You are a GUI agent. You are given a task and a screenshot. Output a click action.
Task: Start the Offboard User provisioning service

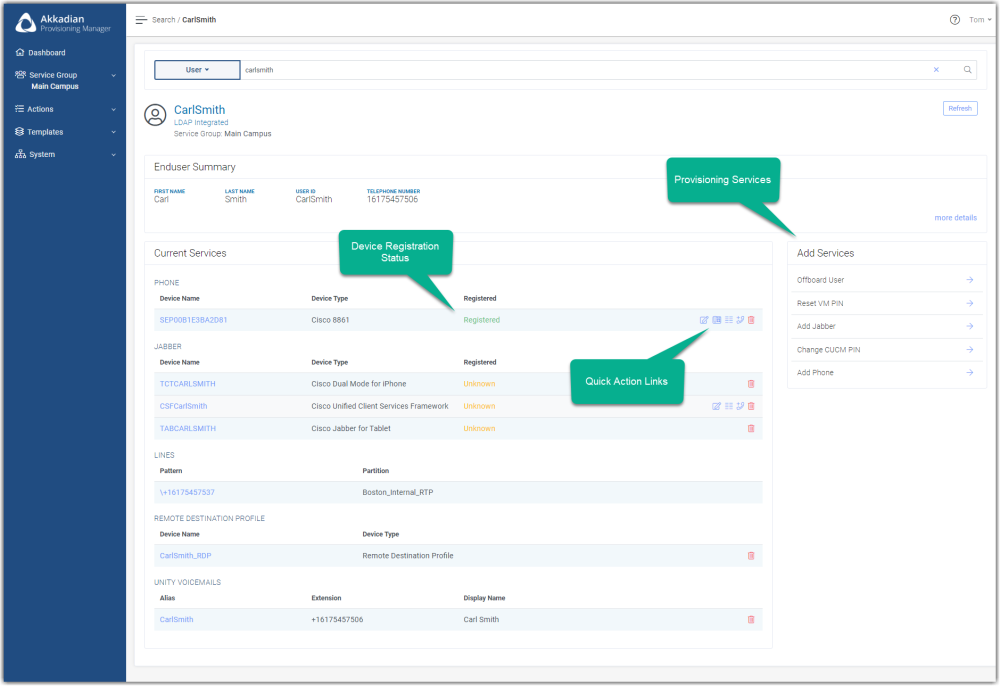pos(887,279)
